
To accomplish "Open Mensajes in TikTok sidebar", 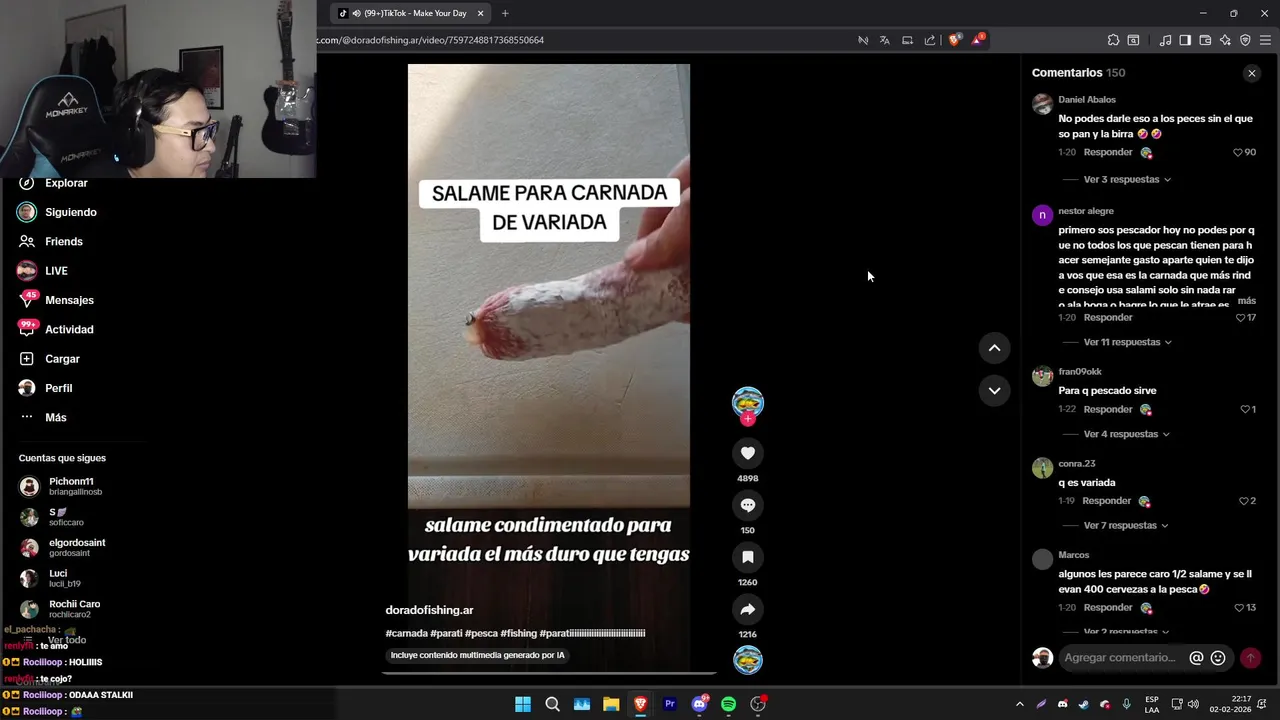I will tap(69, 300).
